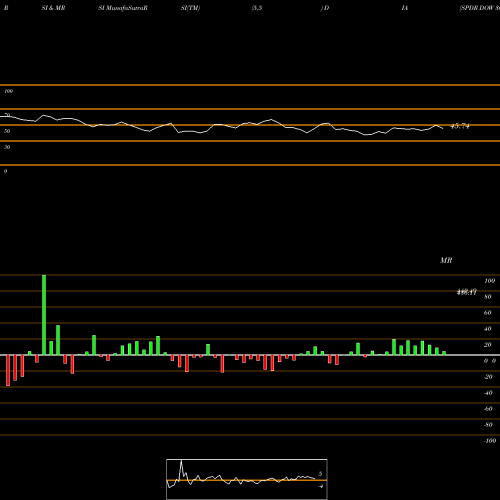Click the tallest green MR histogram bar
The width and height of the screenshot is (500, 500).
click(x=44, y=315)
